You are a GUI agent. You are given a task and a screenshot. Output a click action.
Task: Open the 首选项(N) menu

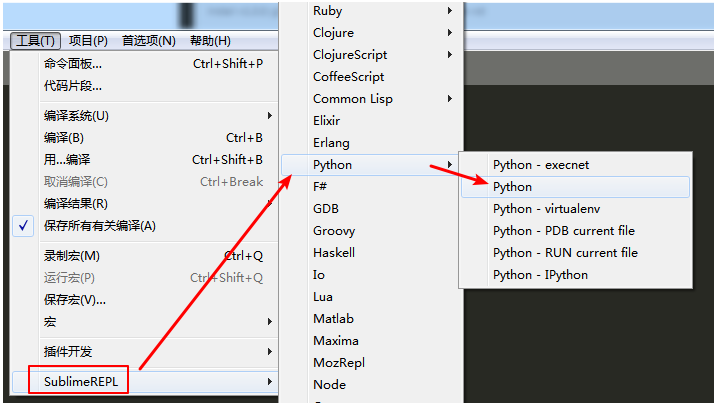148,41
